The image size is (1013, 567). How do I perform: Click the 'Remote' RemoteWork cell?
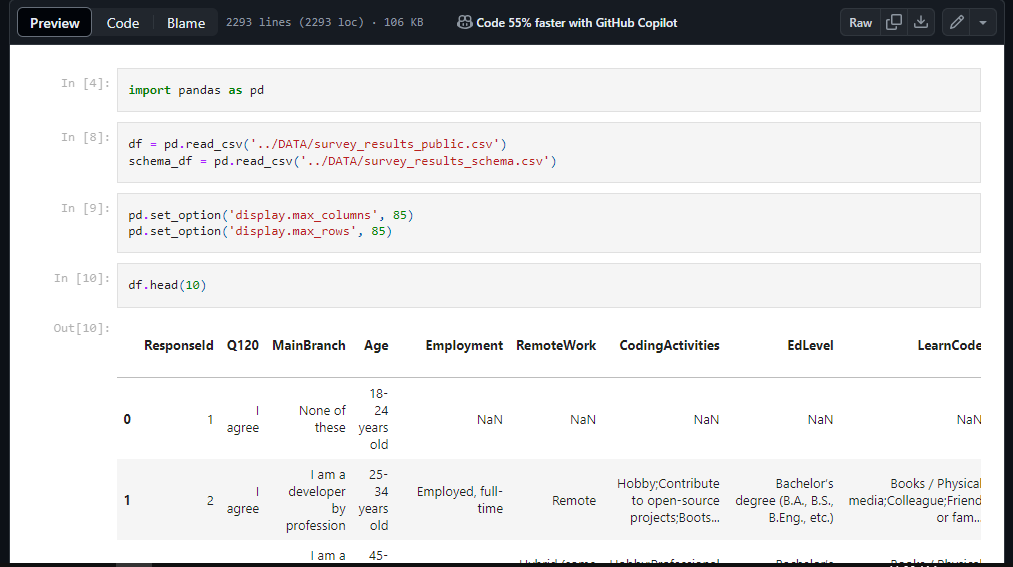[x=574, y=500]
